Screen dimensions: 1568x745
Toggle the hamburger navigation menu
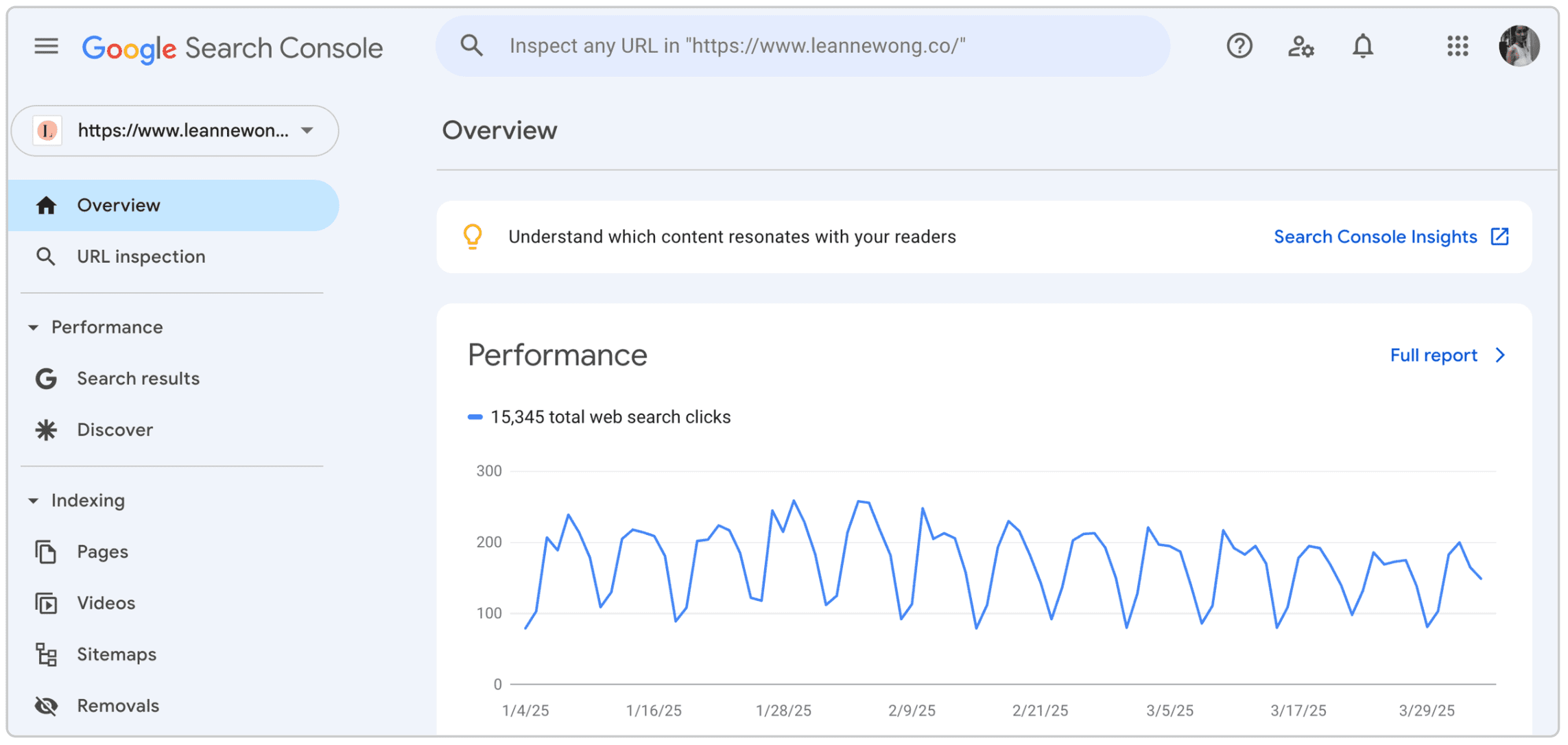click(x=45, y=46)
